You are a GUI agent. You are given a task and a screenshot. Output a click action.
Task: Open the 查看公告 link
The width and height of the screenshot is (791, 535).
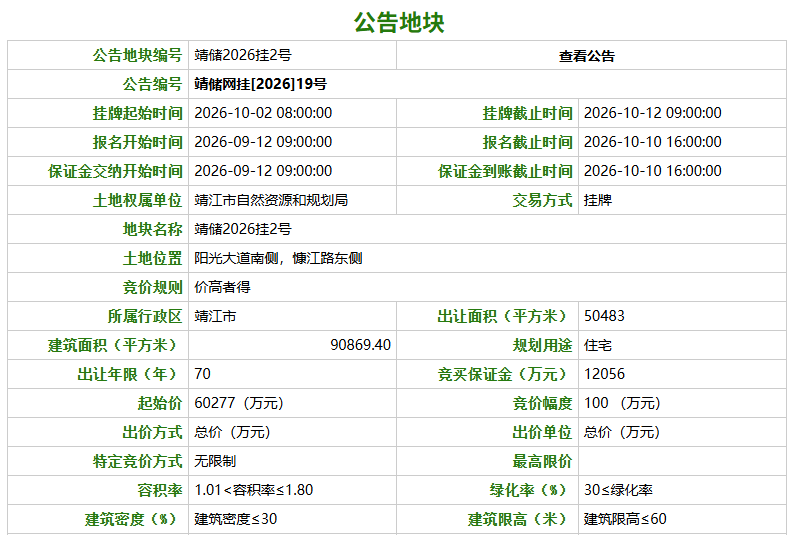pos(587,55)
